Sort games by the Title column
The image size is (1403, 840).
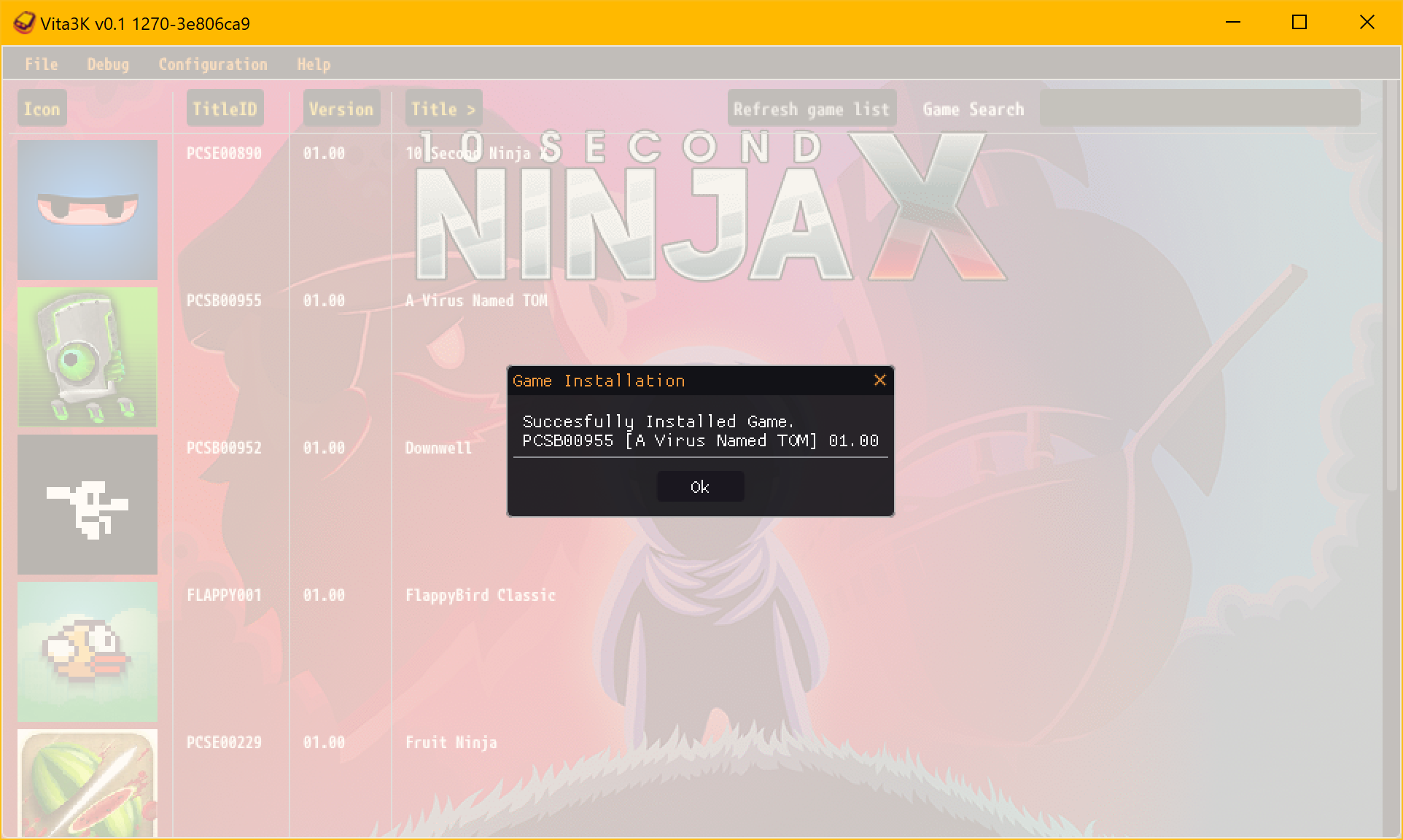tap(442, 108)
